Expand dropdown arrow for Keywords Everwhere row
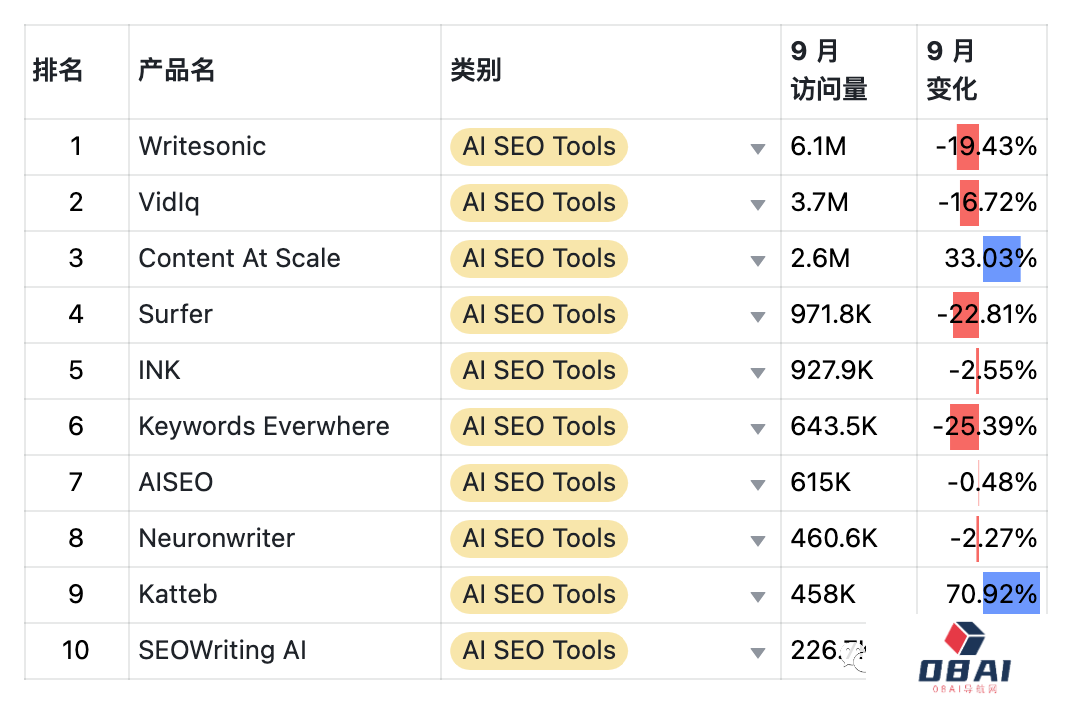 (x=758, y=429)
